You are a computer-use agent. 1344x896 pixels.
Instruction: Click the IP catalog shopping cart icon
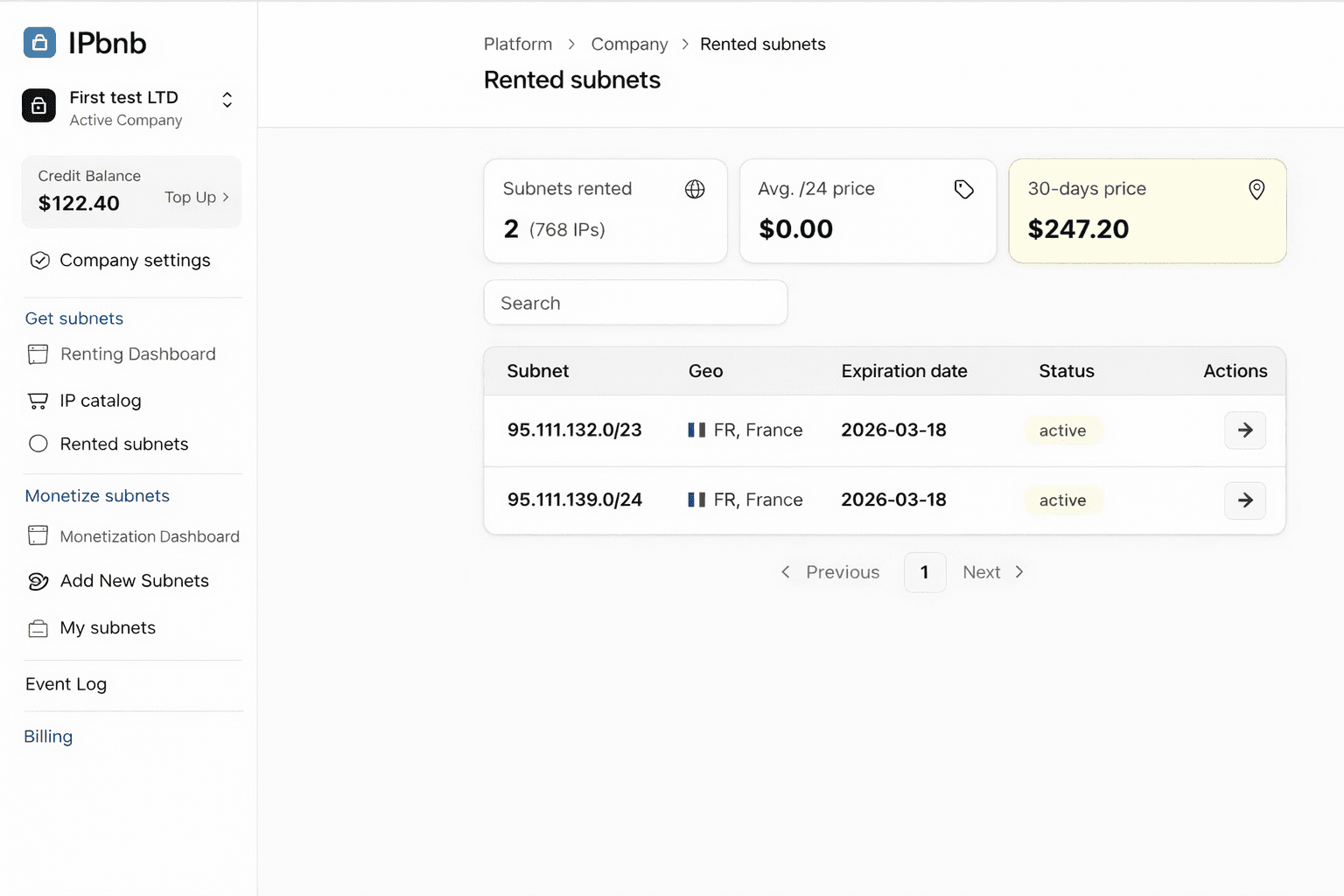tap(38, 400)
